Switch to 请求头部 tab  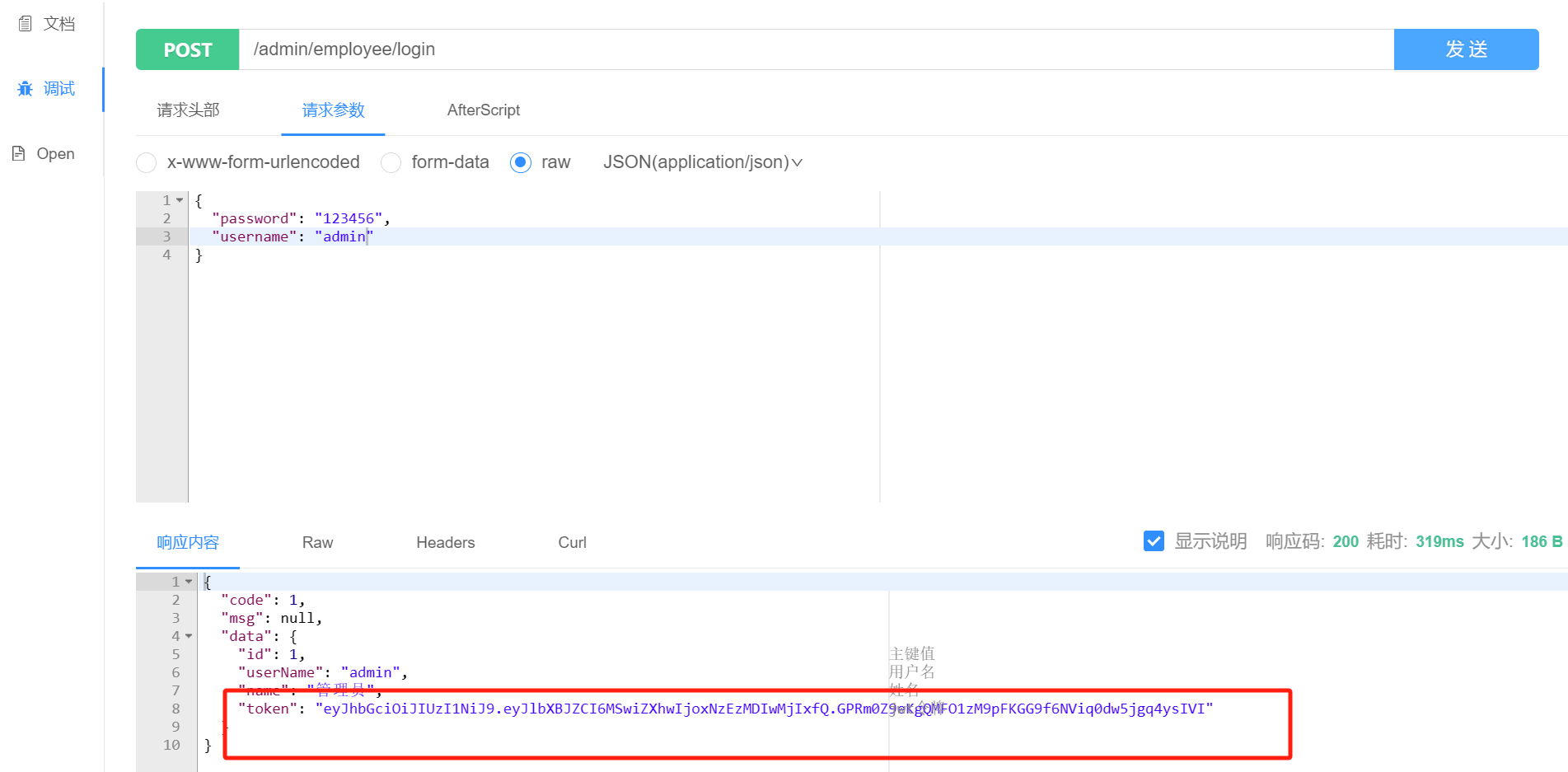(x=189, y=110)
